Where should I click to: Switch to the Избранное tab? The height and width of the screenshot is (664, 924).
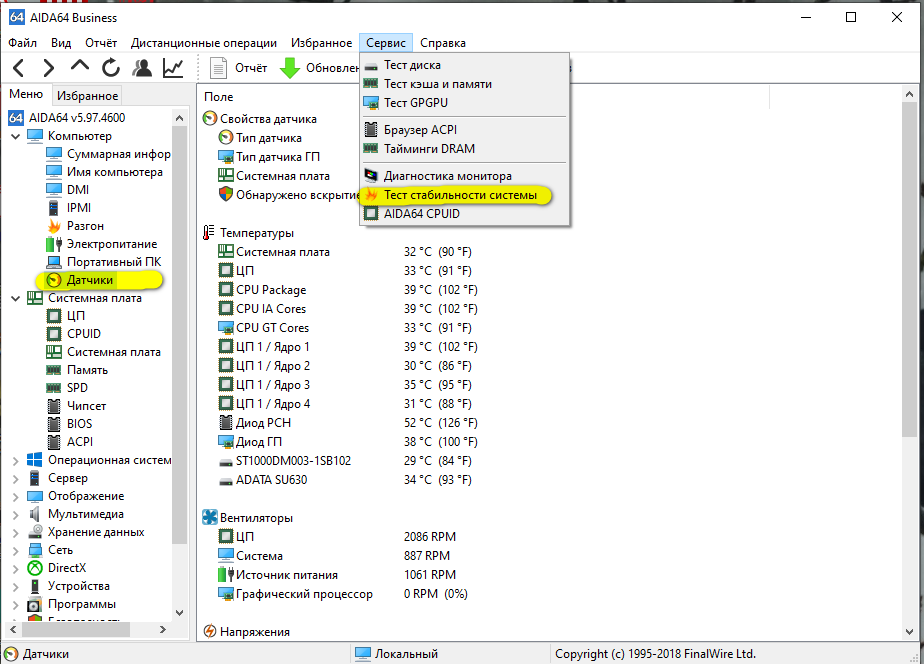click(x=87, y=96)
